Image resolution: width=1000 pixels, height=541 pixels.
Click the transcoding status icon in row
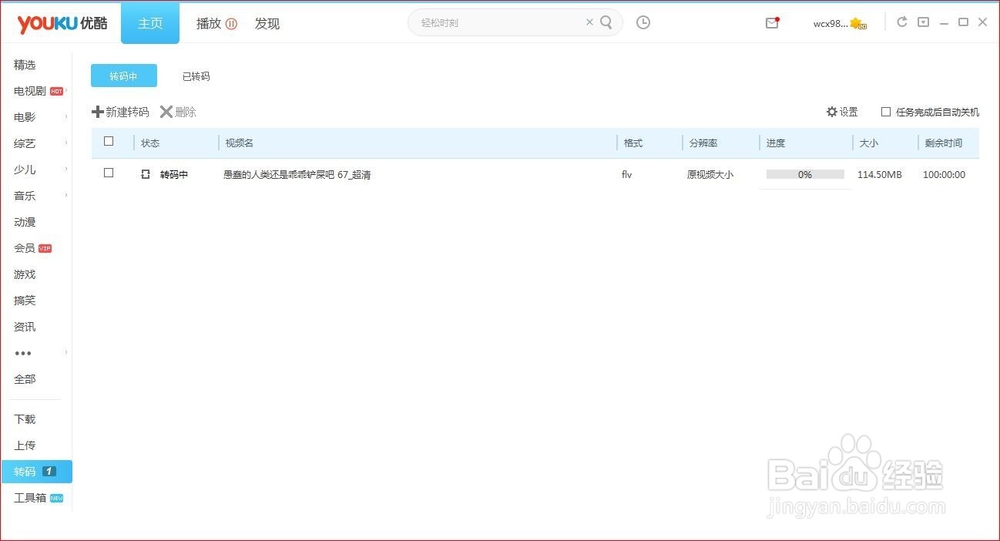[145, 174]
